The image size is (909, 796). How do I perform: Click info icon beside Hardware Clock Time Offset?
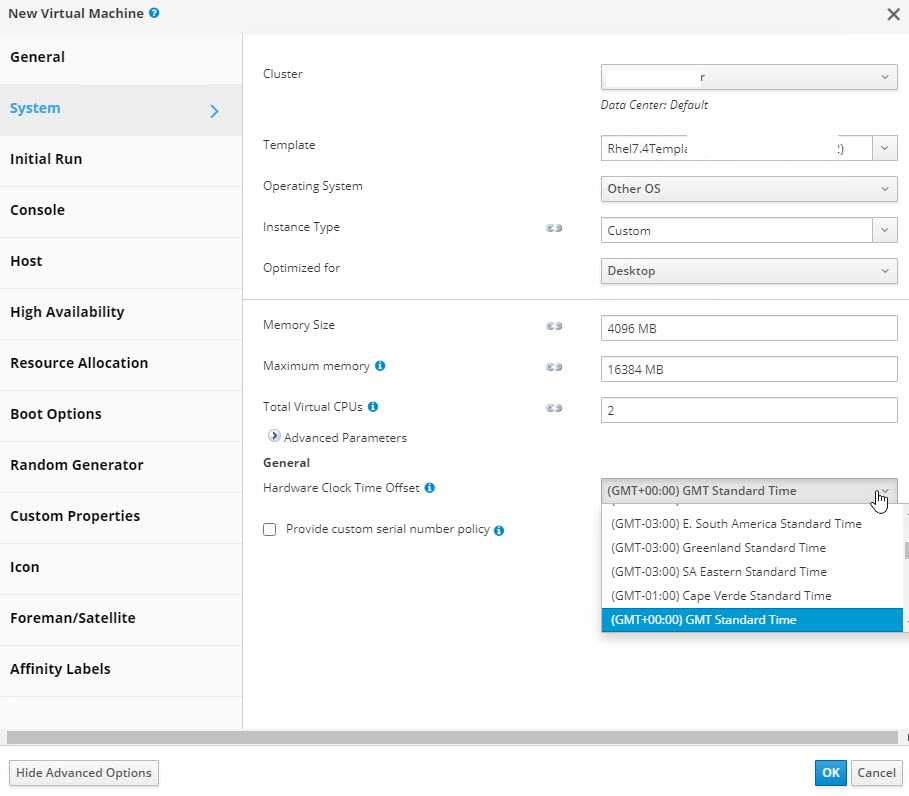pyautogui.click(x=429, y=488)
